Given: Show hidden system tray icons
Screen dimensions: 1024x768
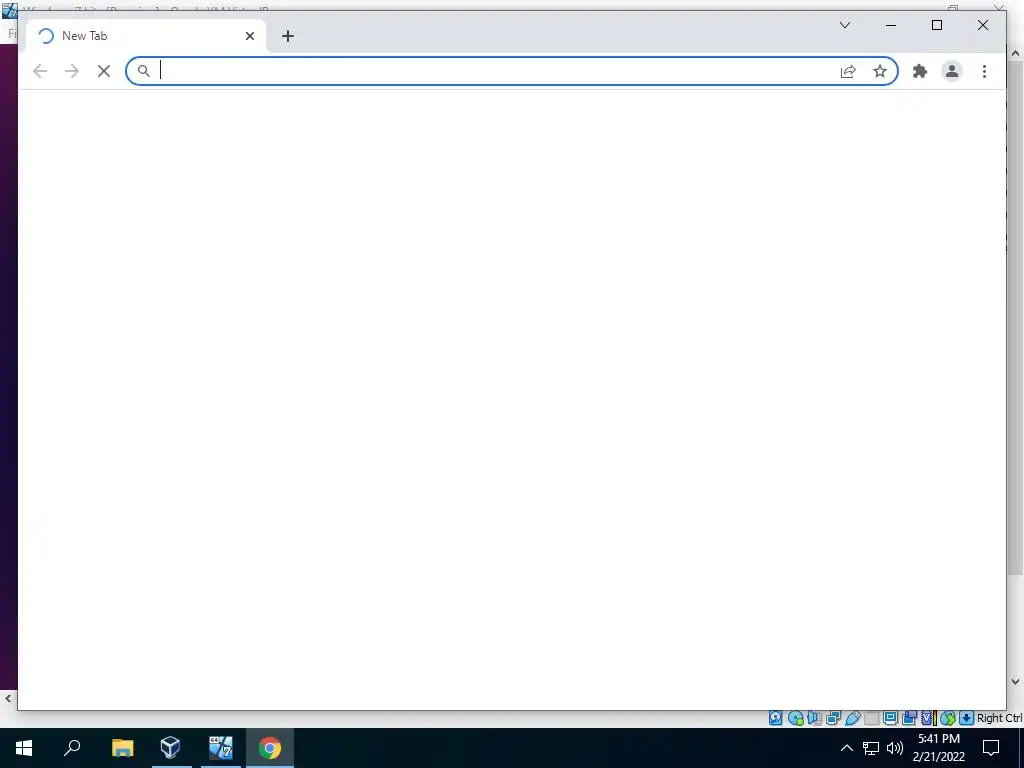Looking at the screenshot, I should (846, 748).
